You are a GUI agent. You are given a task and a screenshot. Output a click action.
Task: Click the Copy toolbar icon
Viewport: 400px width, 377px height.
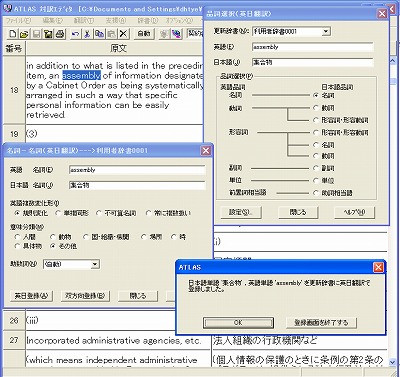[99, 34]
